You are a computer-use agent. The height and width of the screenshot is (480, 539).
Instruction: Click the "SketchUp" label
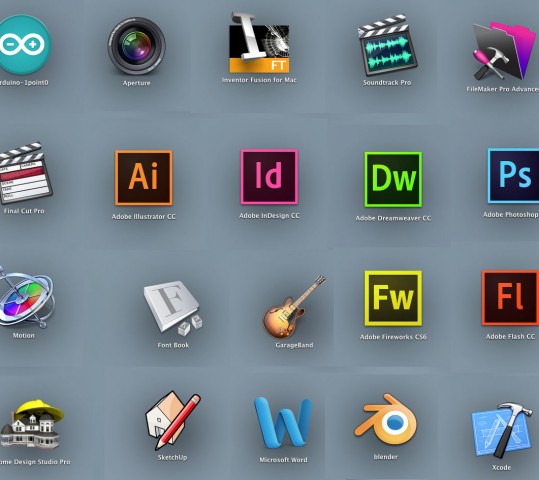173,457
